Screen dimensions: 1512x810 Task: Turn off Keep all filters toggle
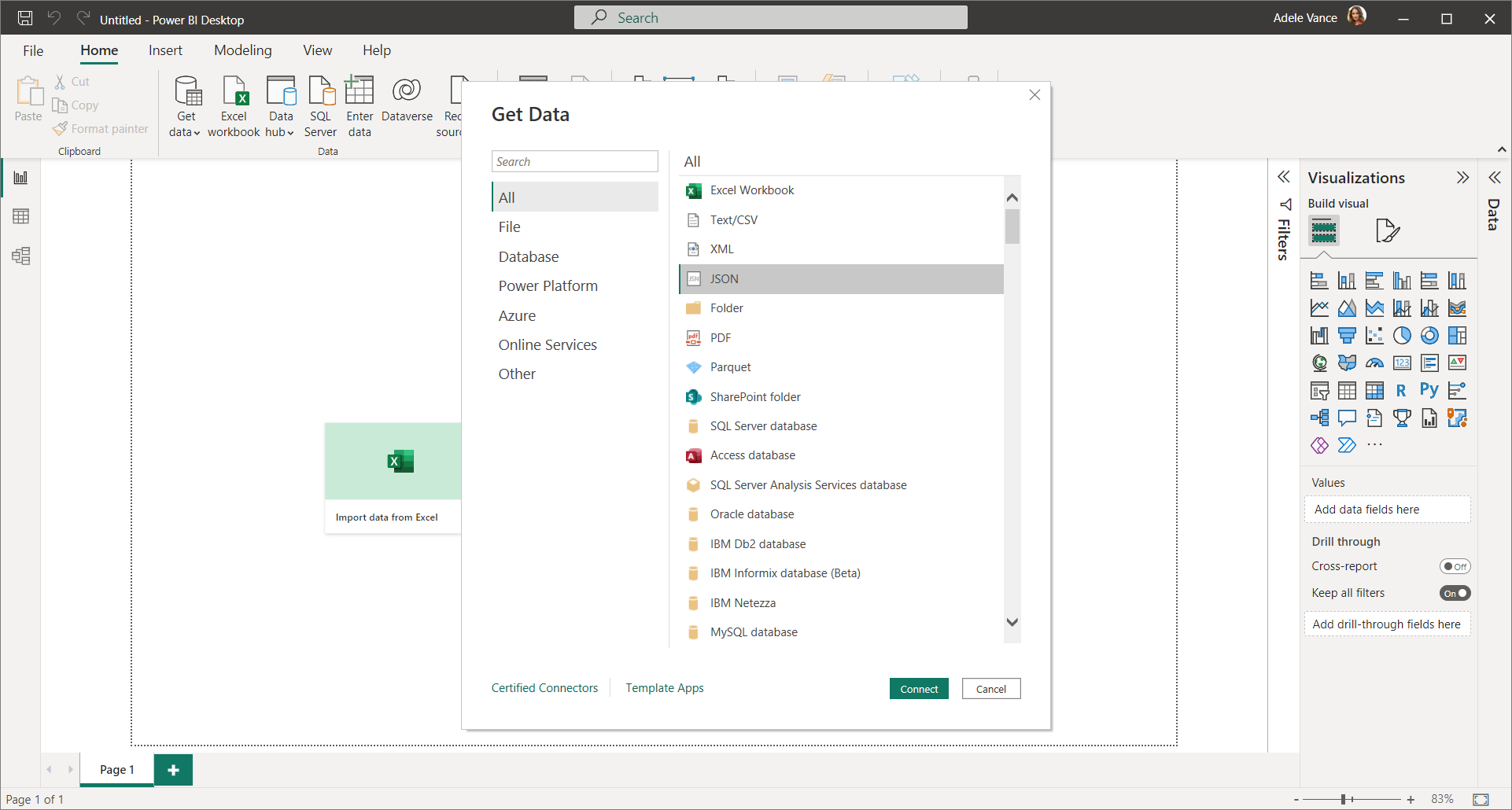1455,593
